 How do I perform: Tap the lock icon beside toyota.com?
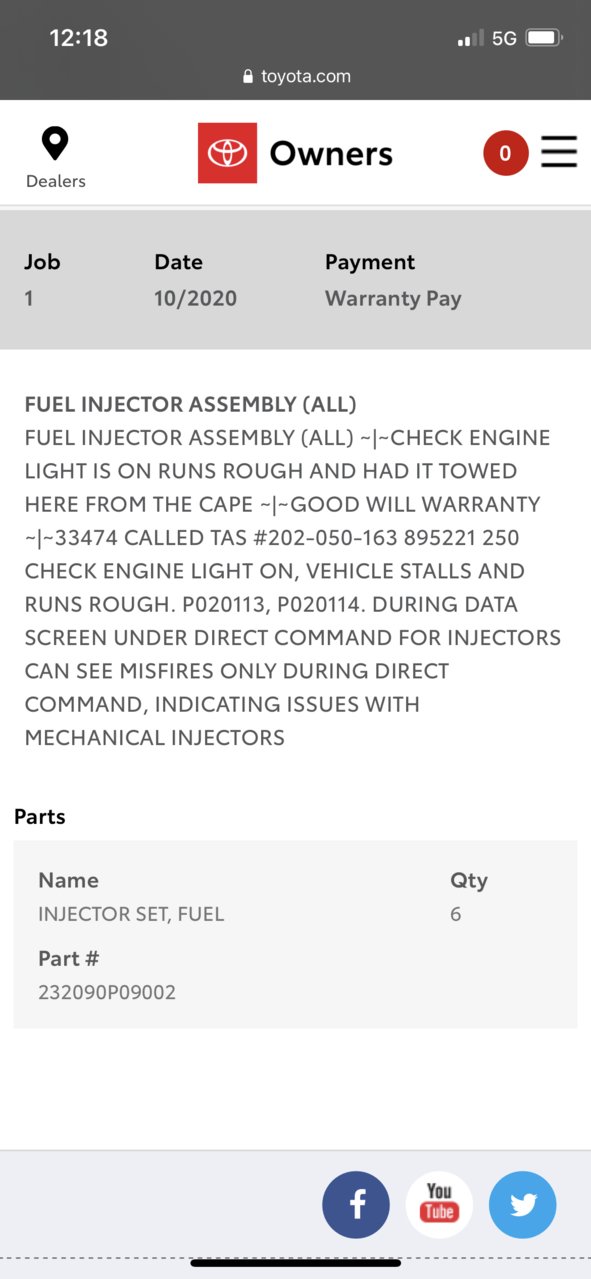[248, 77]
